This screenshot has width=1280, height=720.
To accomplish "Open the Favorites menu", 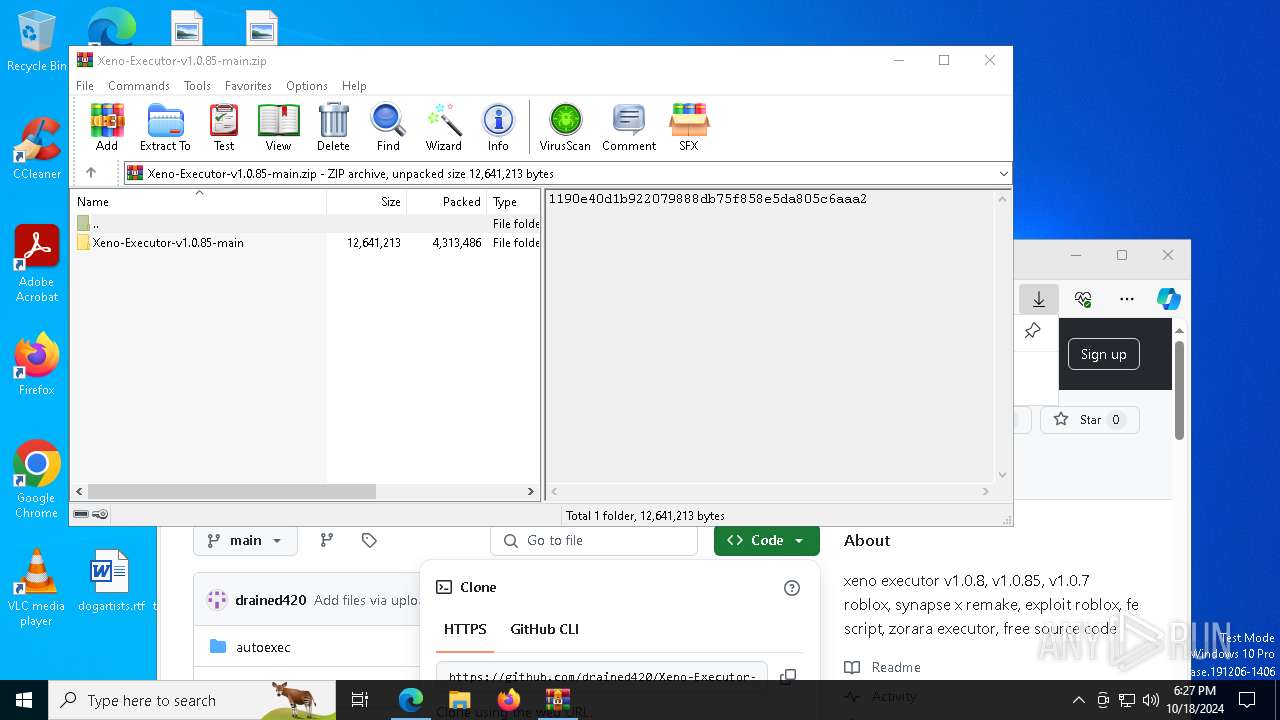I will click(248, 86).
